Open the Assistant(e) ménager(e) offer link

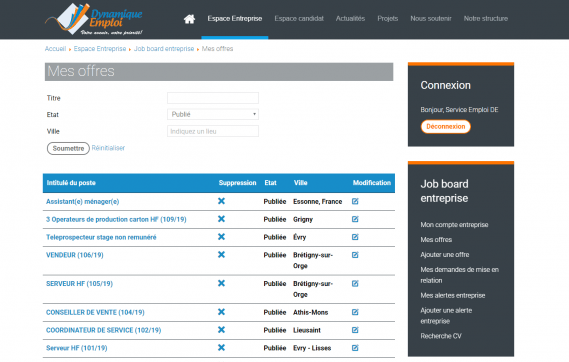tap(82, 201)
